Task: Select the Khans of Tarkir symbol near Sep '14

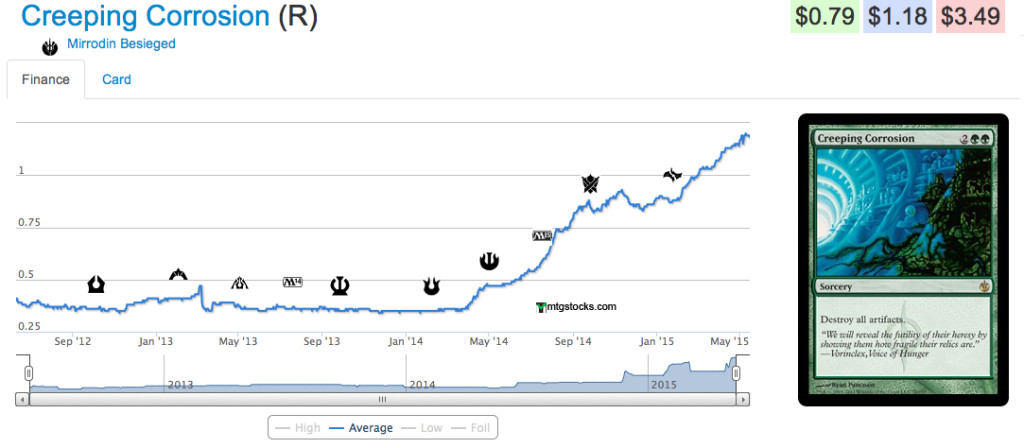Action: (590, 185)
